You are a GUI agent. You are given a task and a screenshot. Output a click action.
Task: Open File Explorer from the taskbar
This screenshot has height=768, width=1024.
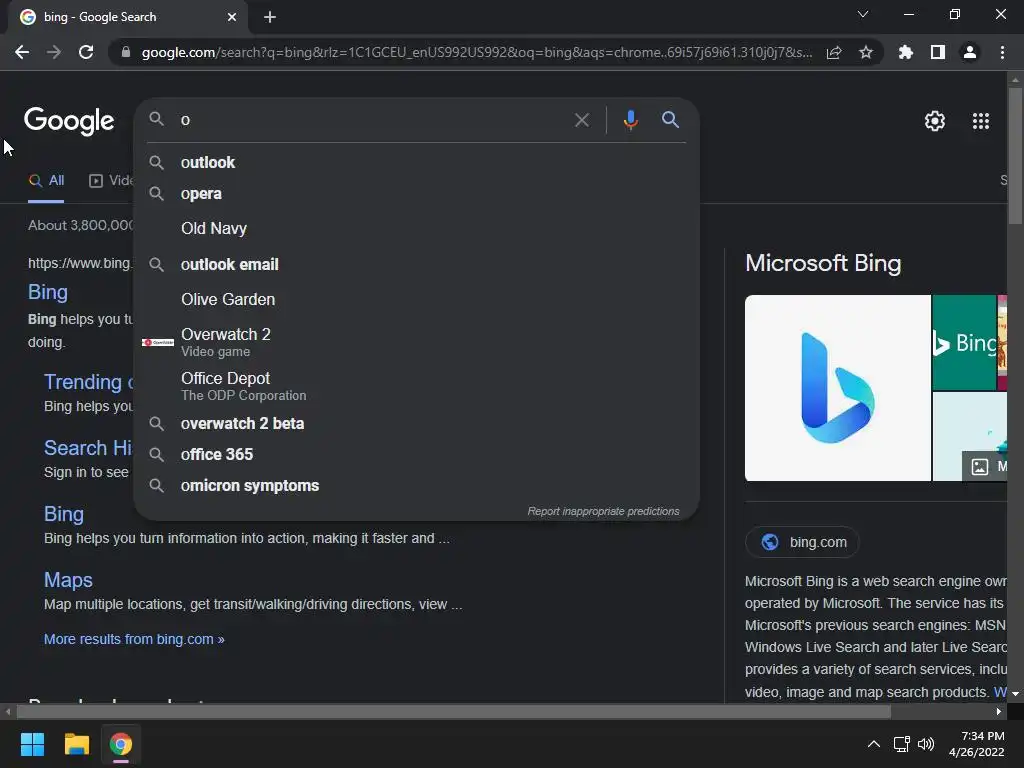coord(76,744)
